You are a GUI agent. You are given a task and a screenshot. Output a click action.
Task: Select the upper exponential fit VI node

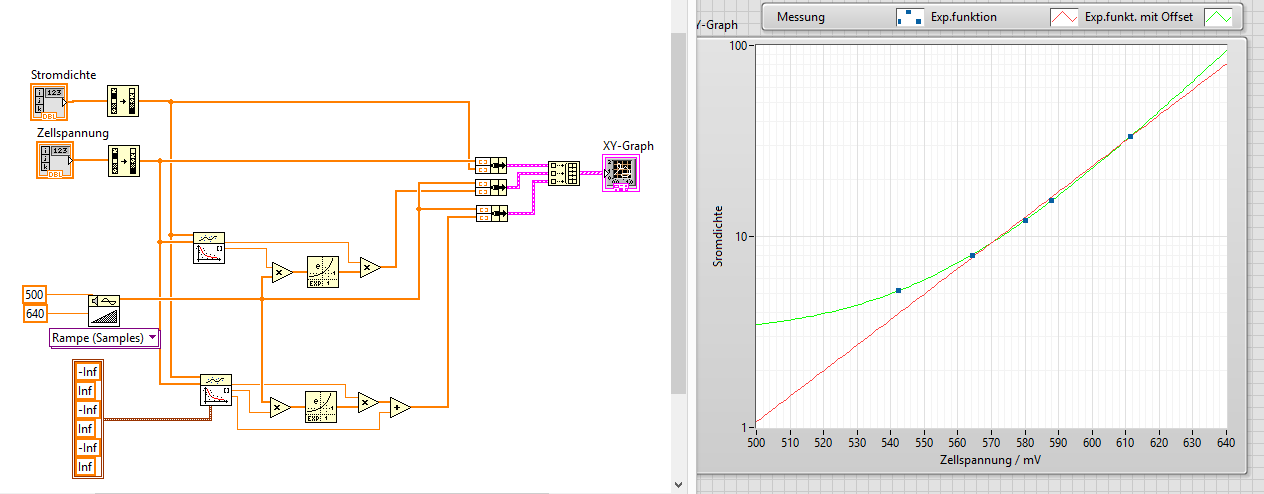(208, 248)
